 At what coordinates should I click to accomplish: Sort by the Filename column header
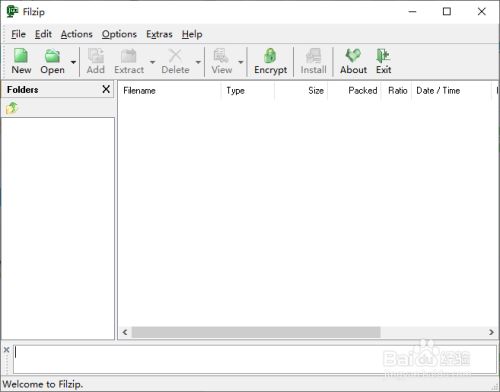pyautogui.click(x=169, y=91)
